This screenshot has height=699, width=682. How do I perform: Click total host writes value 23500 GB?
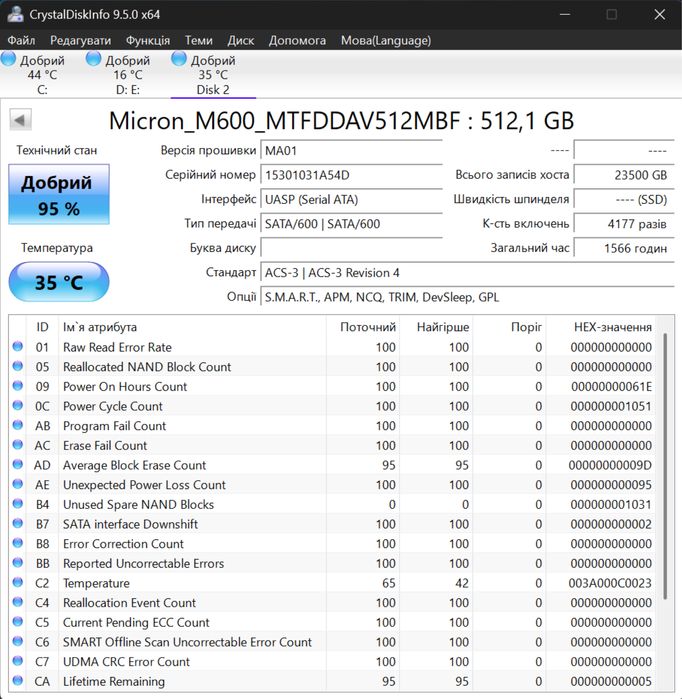coord(624,175)
